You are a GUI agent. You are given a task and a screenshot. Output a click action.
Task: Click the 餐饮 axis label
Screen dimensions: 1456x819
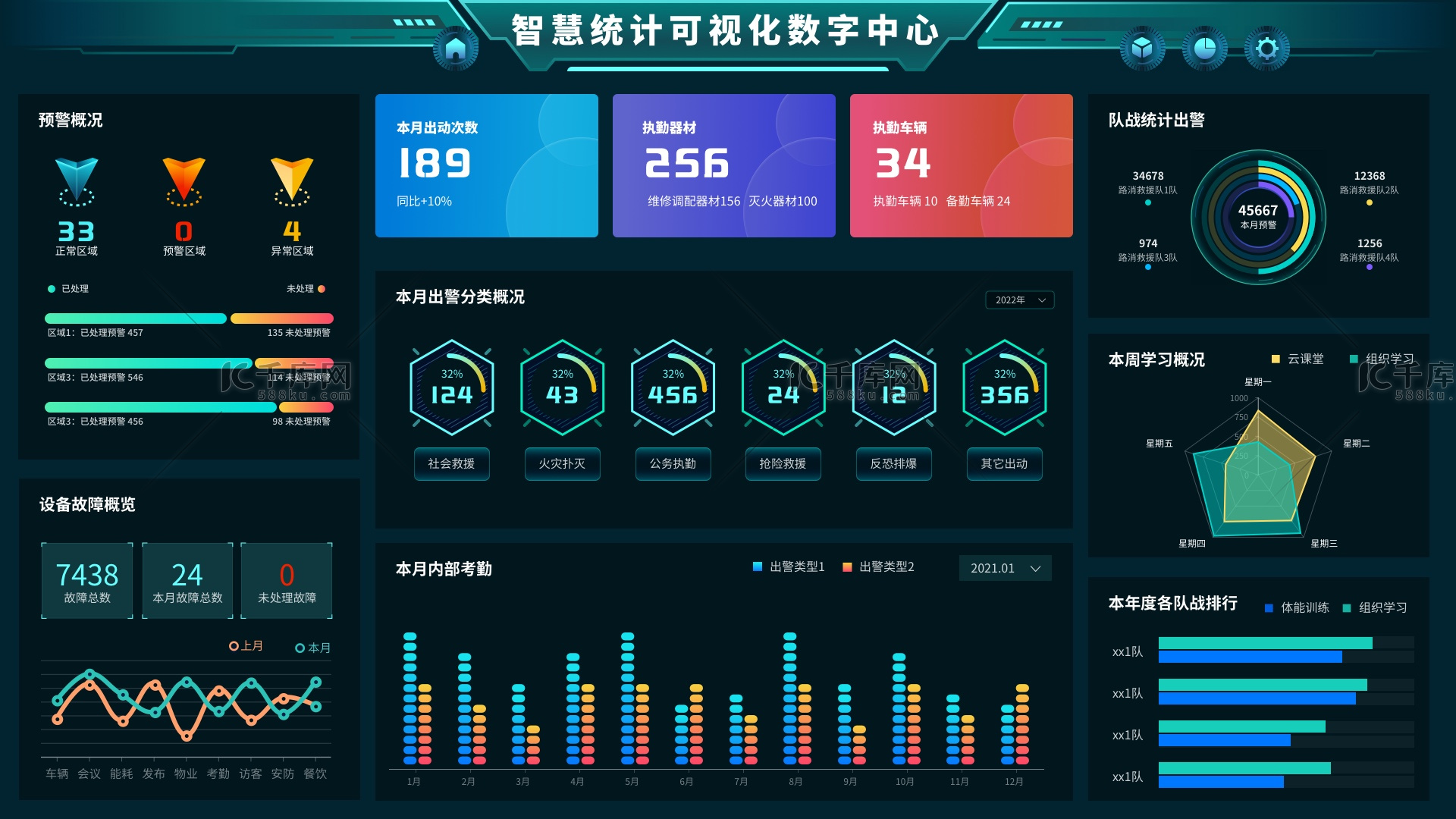[x=315, y=773]
